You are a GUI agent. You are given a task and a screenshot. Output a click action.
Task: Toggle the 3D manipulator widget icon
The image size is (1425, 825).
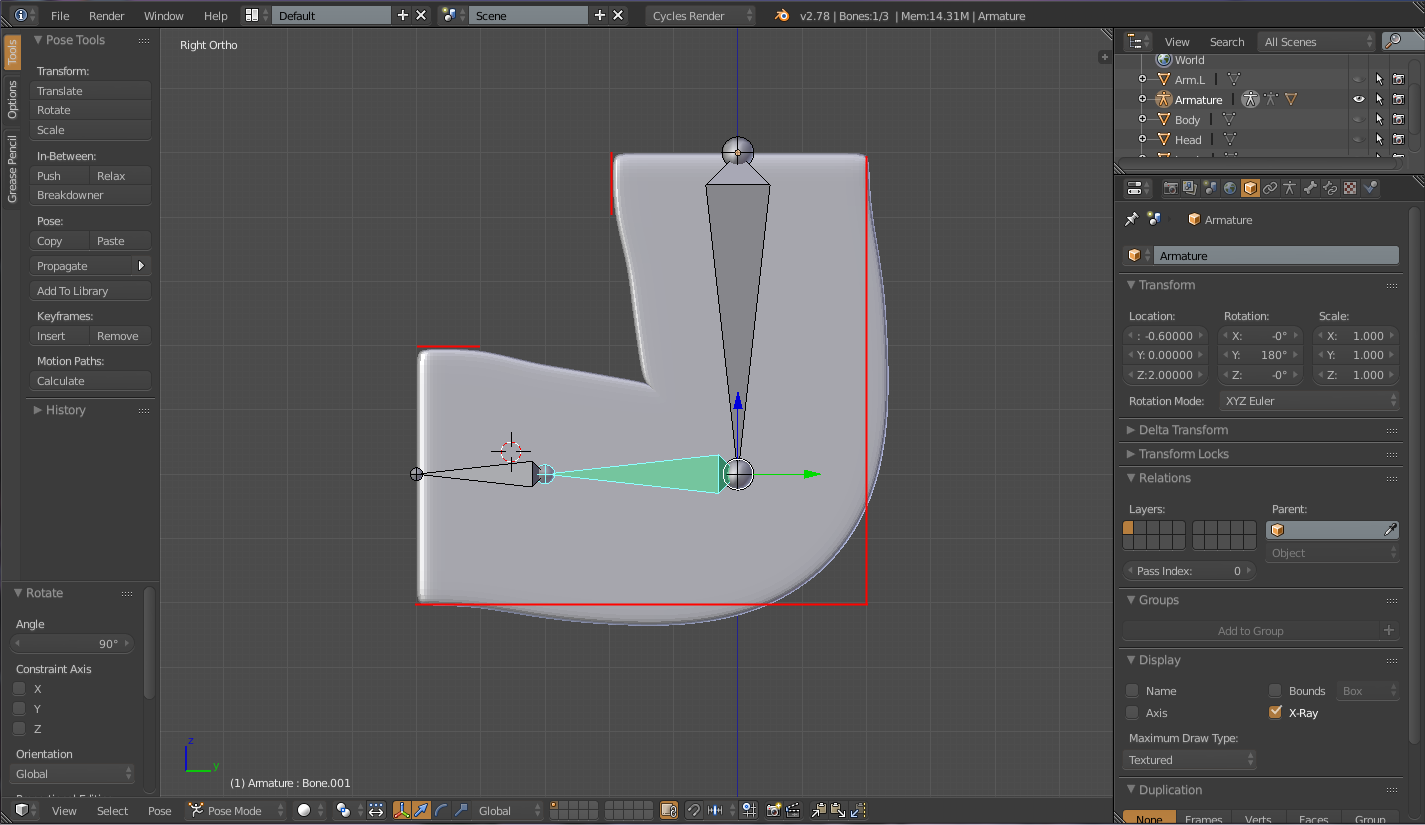(401, 810)
